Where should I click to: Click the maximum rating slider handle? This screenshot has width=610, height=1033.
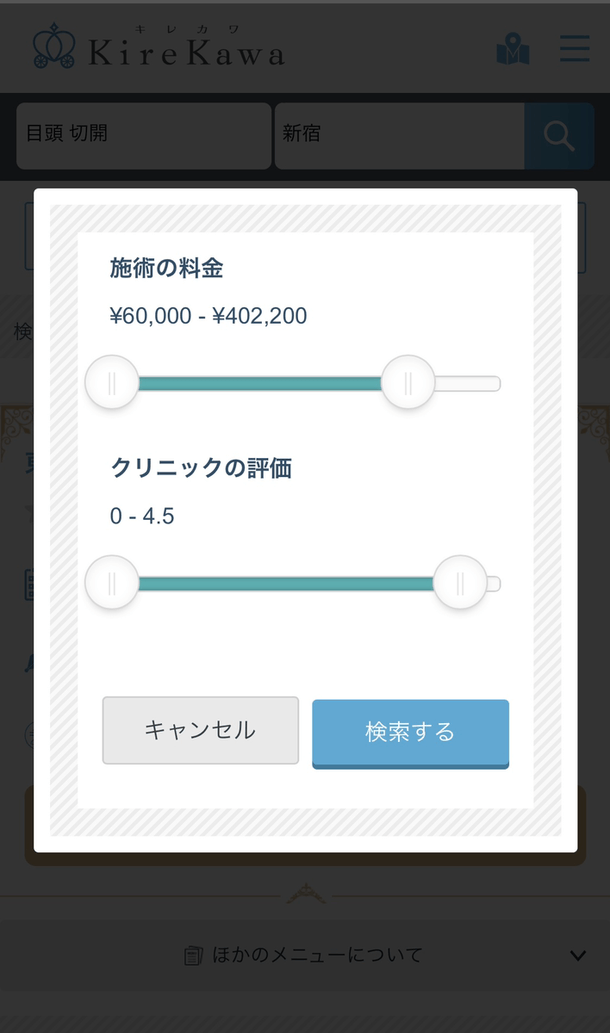click(x=458, y=581)
